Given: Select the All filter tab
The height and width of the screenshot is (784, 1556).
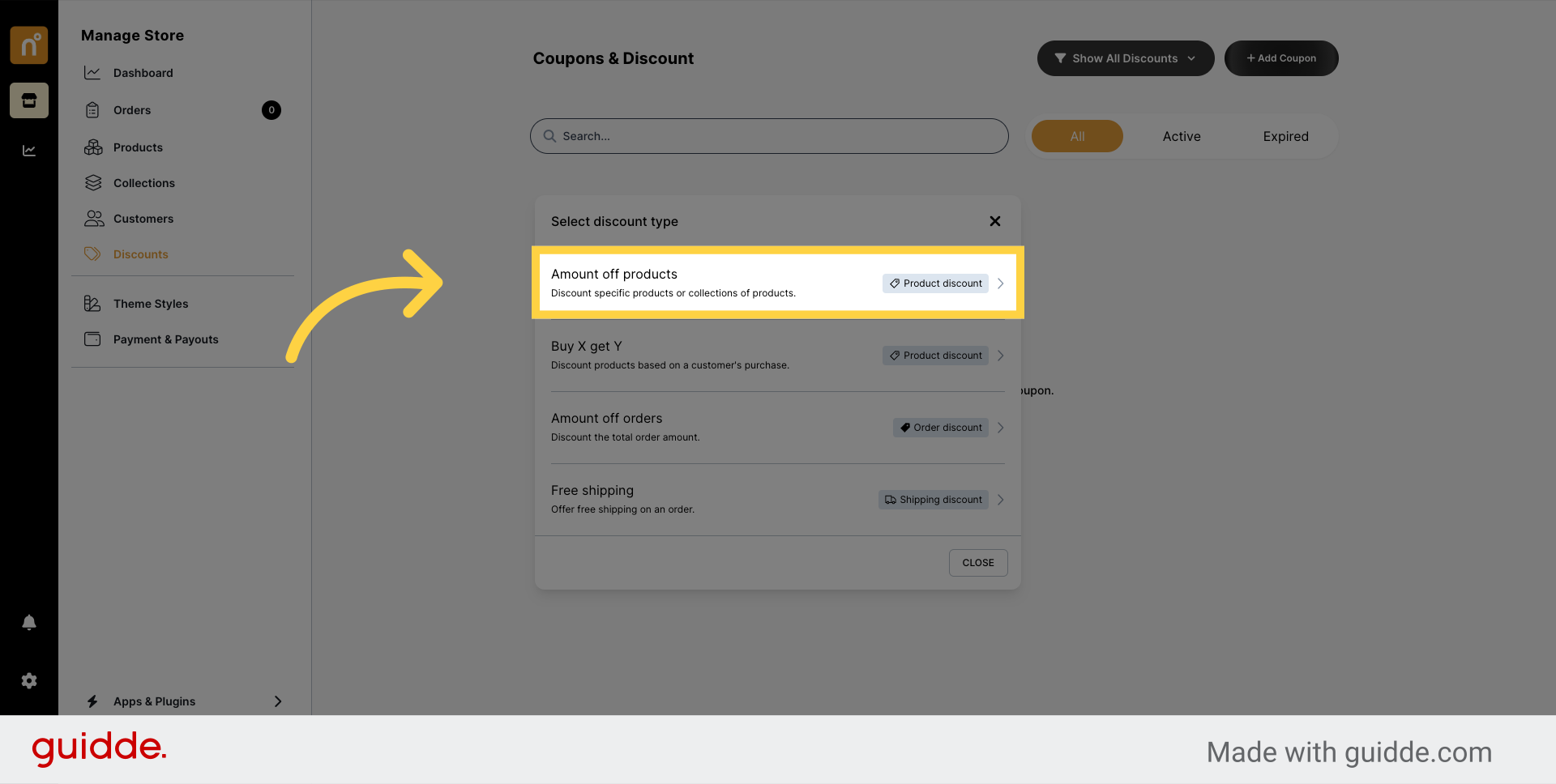Looking at the screenshot, I should point(1077,136).
